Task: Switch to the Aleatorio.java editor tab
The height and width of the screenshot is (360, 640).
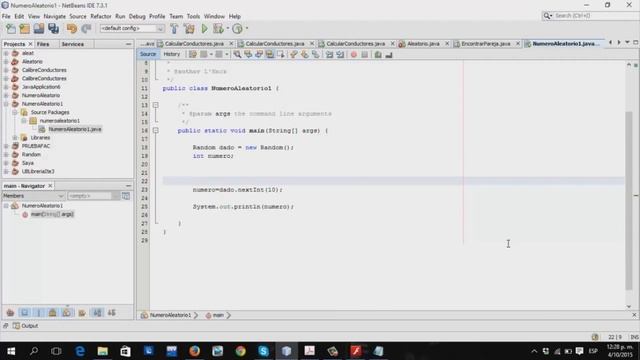Action: point(423,44)
